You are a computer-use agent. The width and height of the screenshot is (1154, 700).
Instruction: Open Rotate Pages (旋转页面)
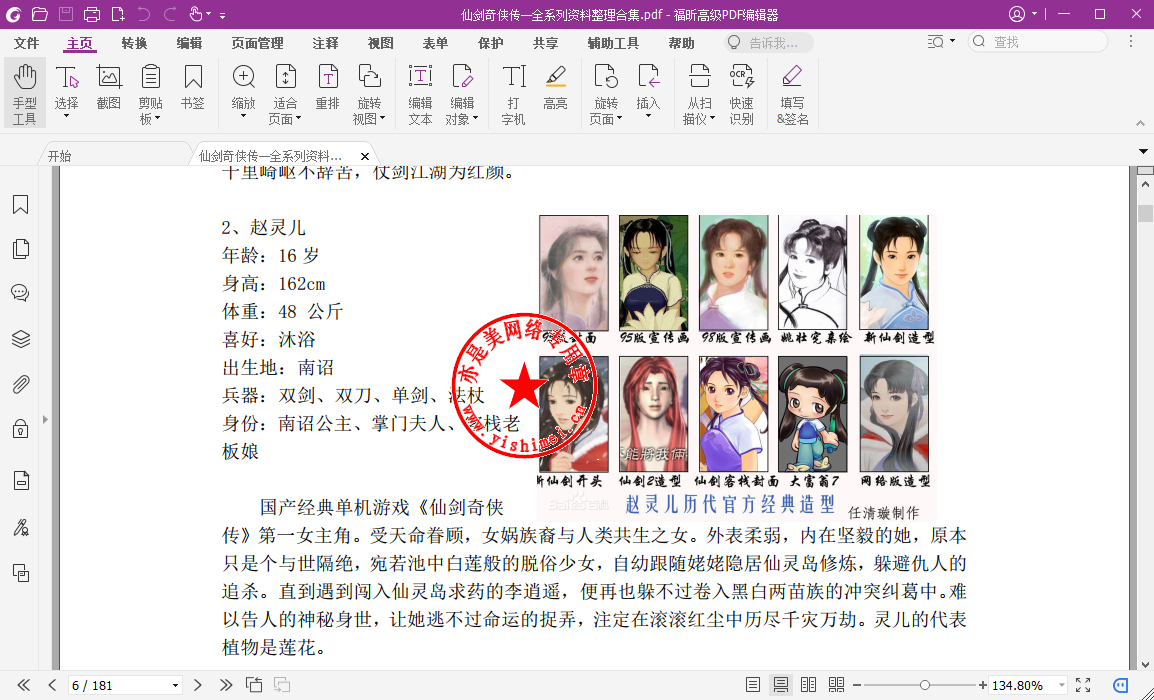click(x=606, y=93)
